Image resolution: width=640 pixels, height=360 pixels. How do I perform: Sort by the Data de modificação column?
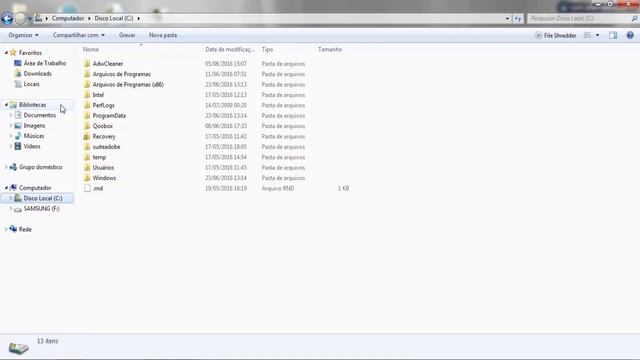point(231,49)
